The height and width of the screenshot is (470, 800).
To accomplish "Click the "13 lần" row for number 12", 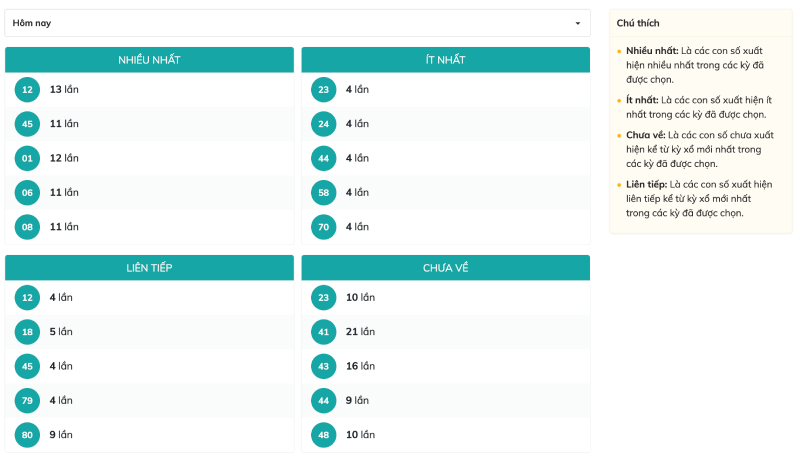I will [x=64, y=90].
